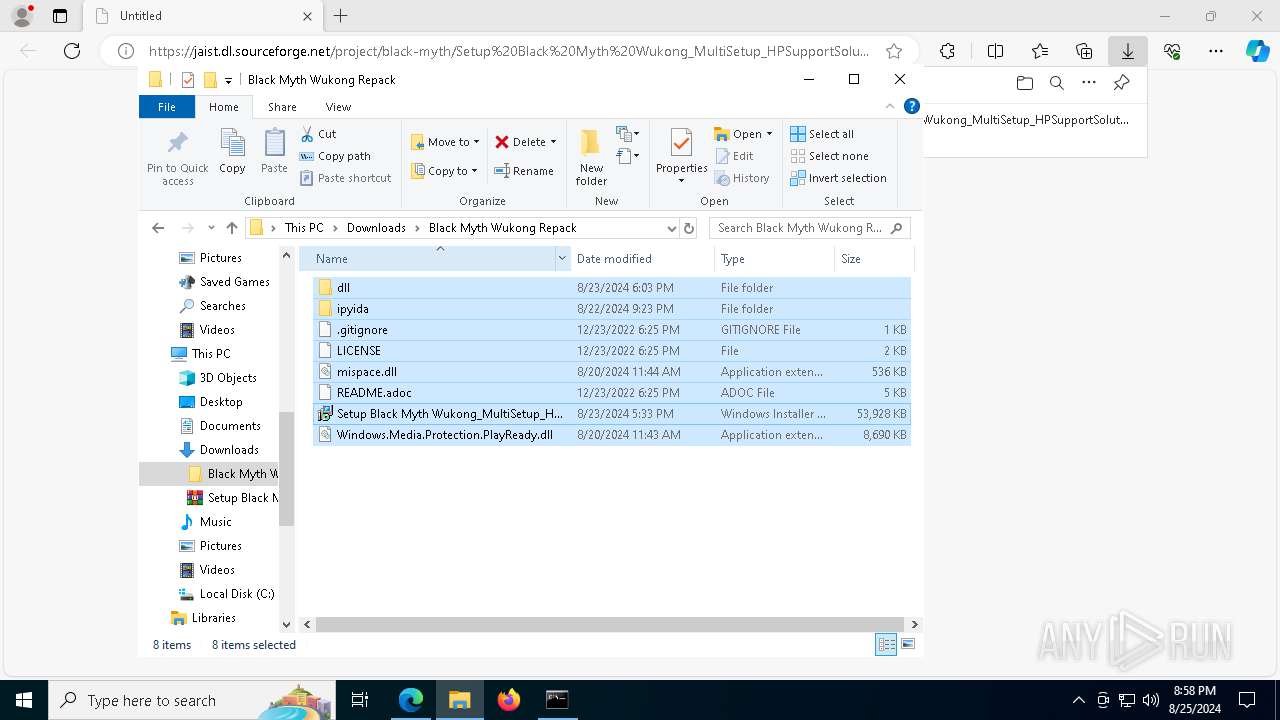Screen dimensions: 1280x720
Task: Open Firefox from the taskbar
Action: (x=509, y=700)
